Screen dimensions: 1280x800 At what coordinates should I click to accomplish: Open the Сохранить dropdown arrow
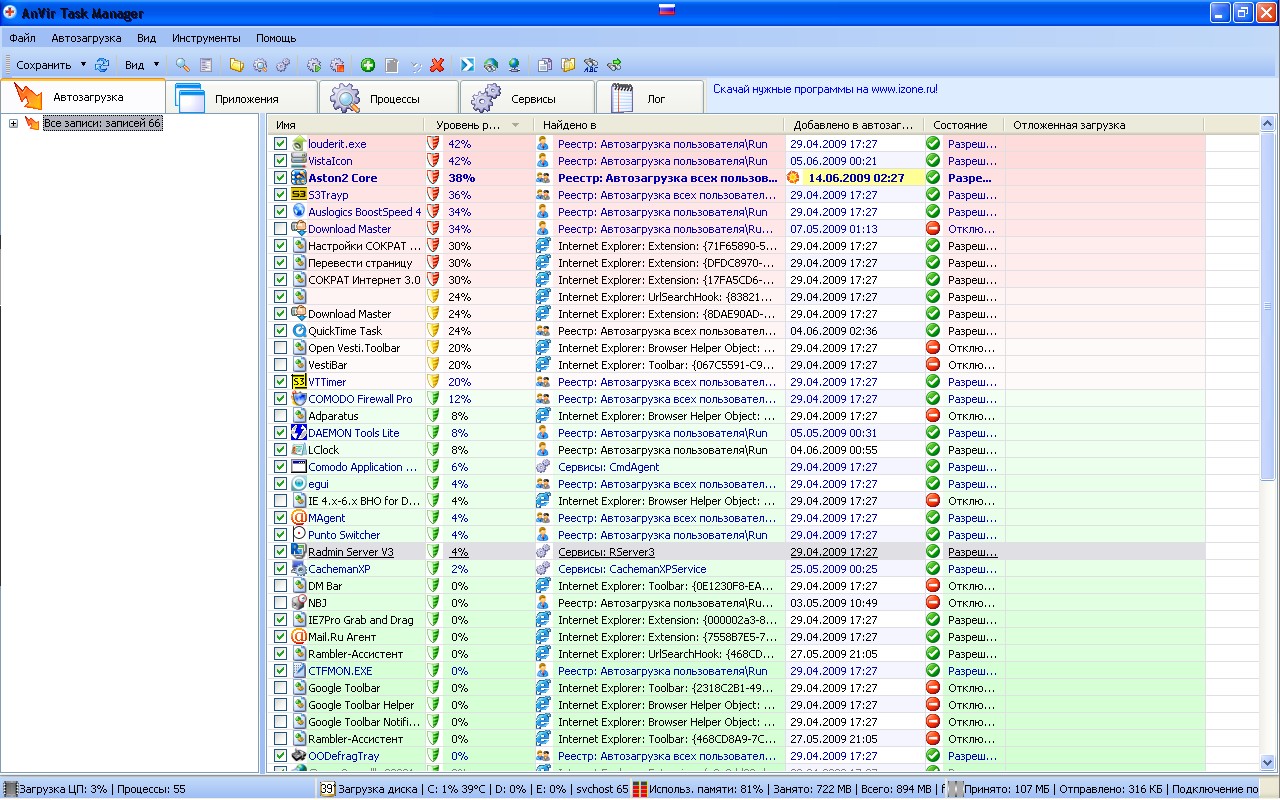coord(82,65)
